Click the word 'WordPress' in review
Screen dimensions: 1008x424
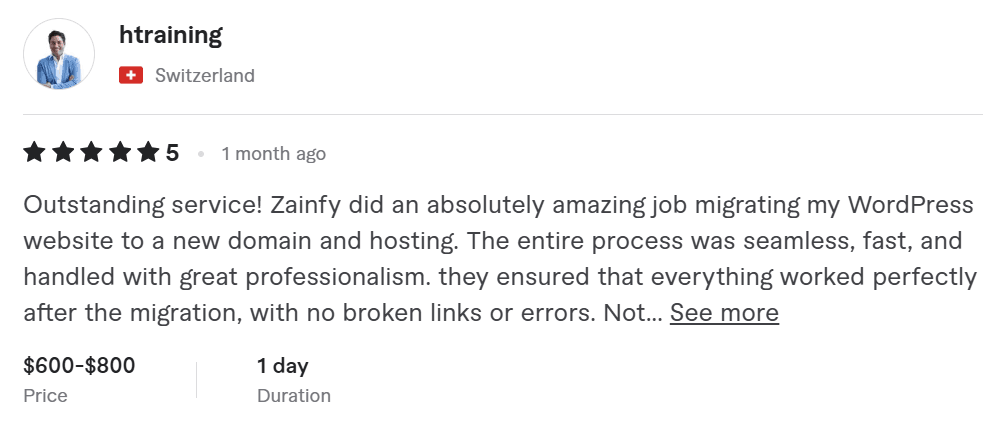pyautogui.click(x=910, y=206)
